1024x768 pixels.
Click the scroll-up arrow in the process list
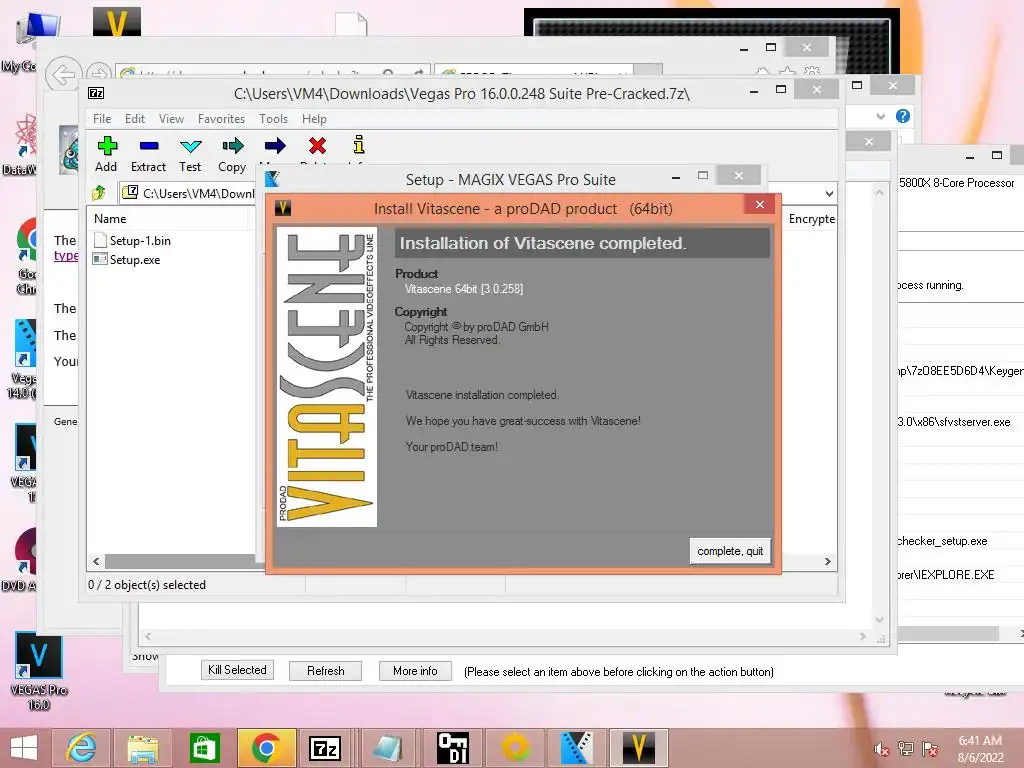click(880, 192)
